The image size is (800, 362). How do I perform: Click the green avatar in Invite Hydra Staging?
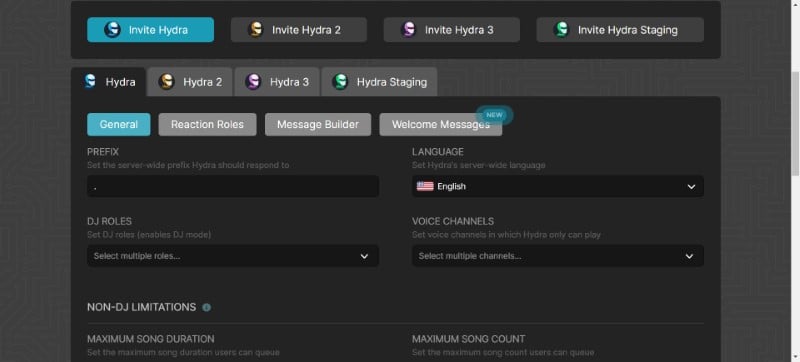[x=561, y=30]
